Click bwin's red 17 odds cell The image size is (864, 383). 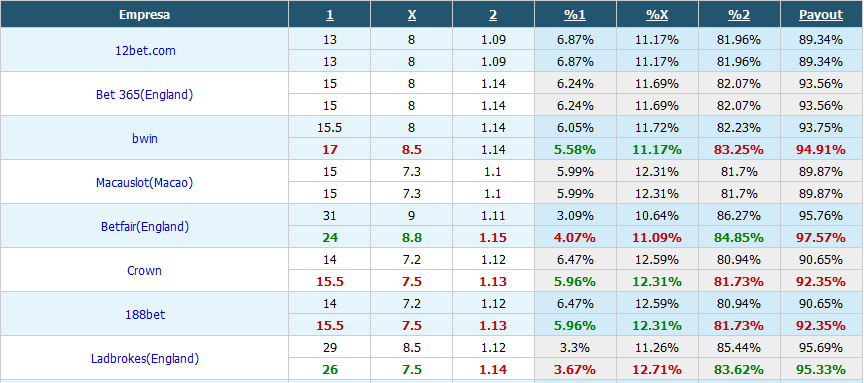(x=330, y=149)
